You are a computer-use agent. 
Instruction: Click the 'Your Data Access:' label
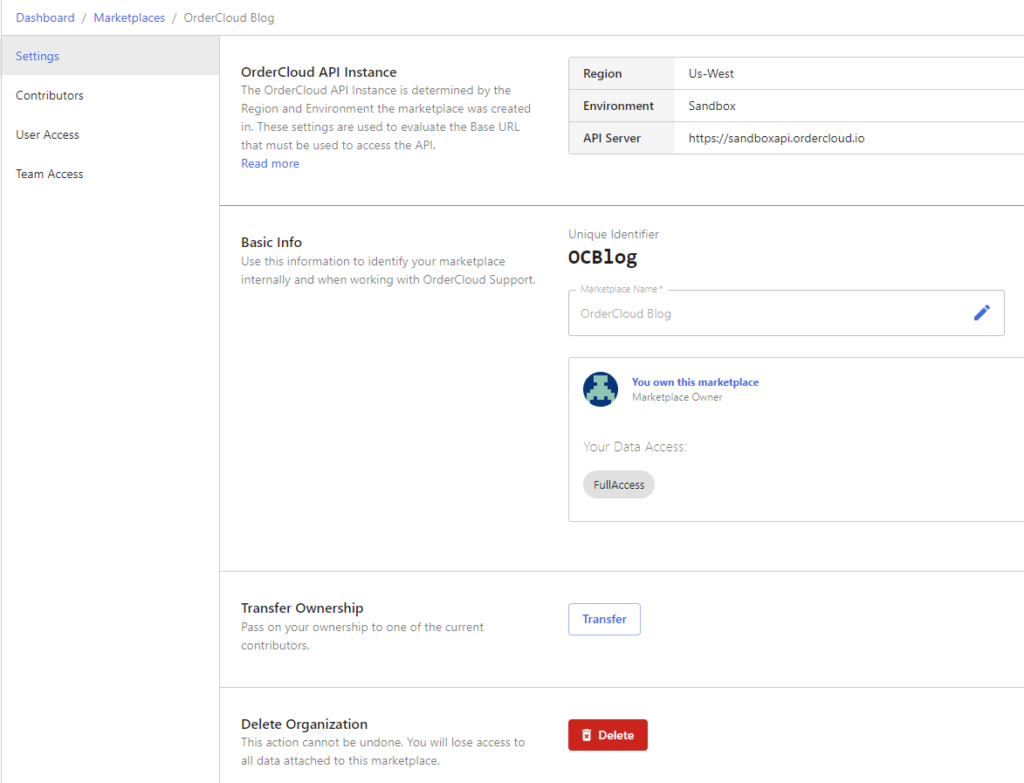tap(635, 447)
